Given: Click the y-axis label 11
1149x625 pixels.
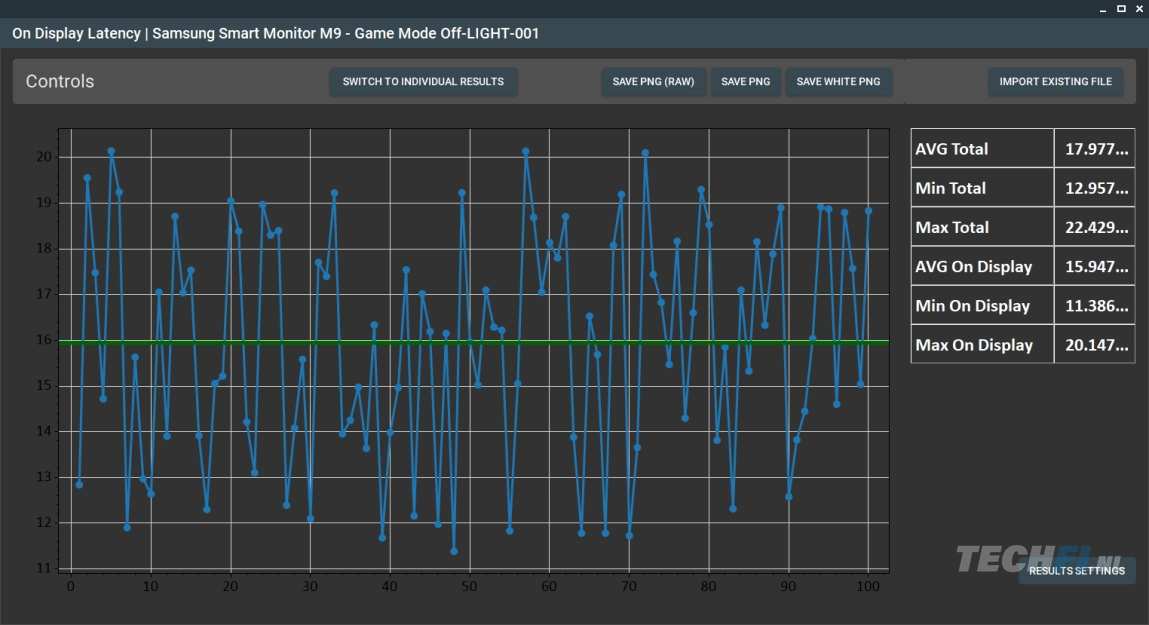Looking at the screenshot, I should click(44, 568).
